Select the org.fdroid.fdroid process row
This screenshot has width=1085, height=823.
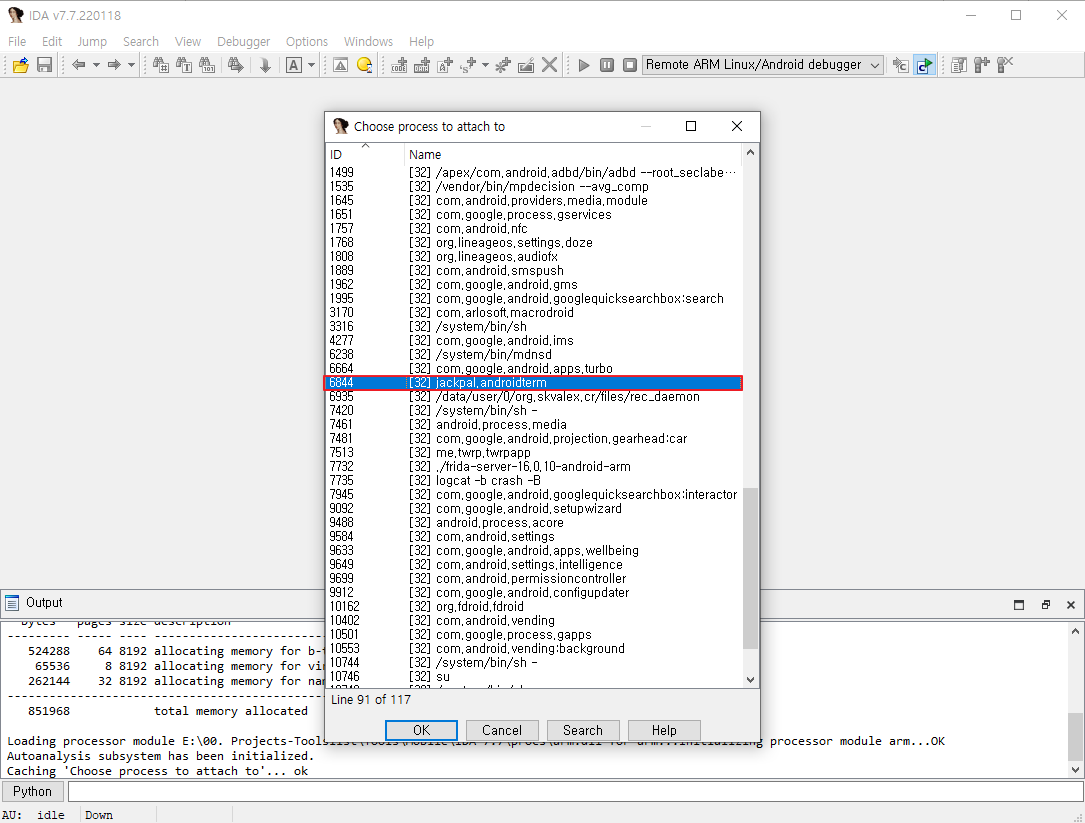[534, 606]
